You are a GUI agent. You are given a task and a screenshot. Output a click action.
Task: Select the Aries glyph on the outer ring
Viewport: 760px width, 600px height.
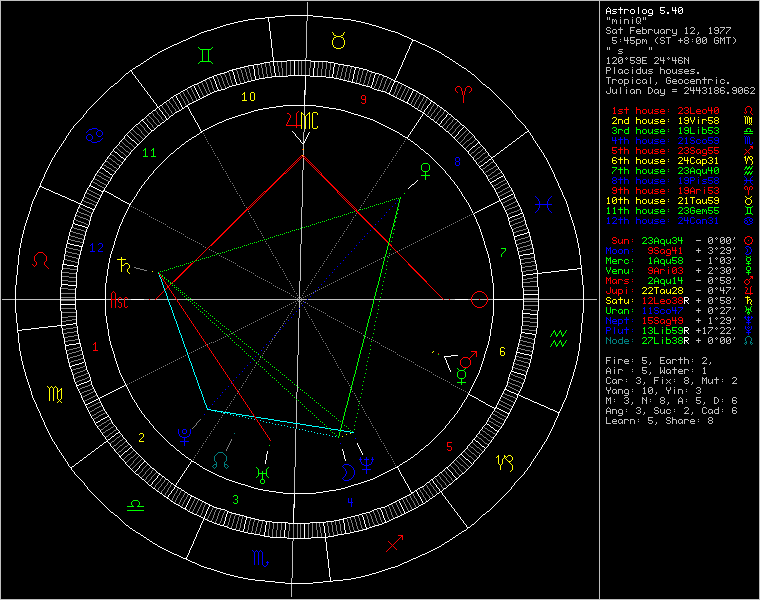465,92
